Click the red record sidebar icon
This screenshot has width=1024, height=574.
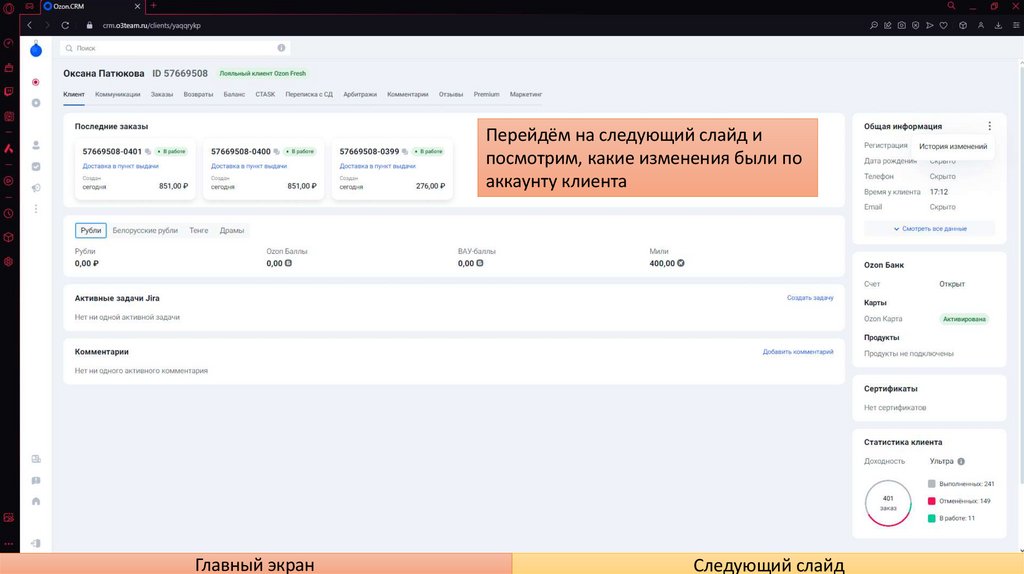(36, 82)
